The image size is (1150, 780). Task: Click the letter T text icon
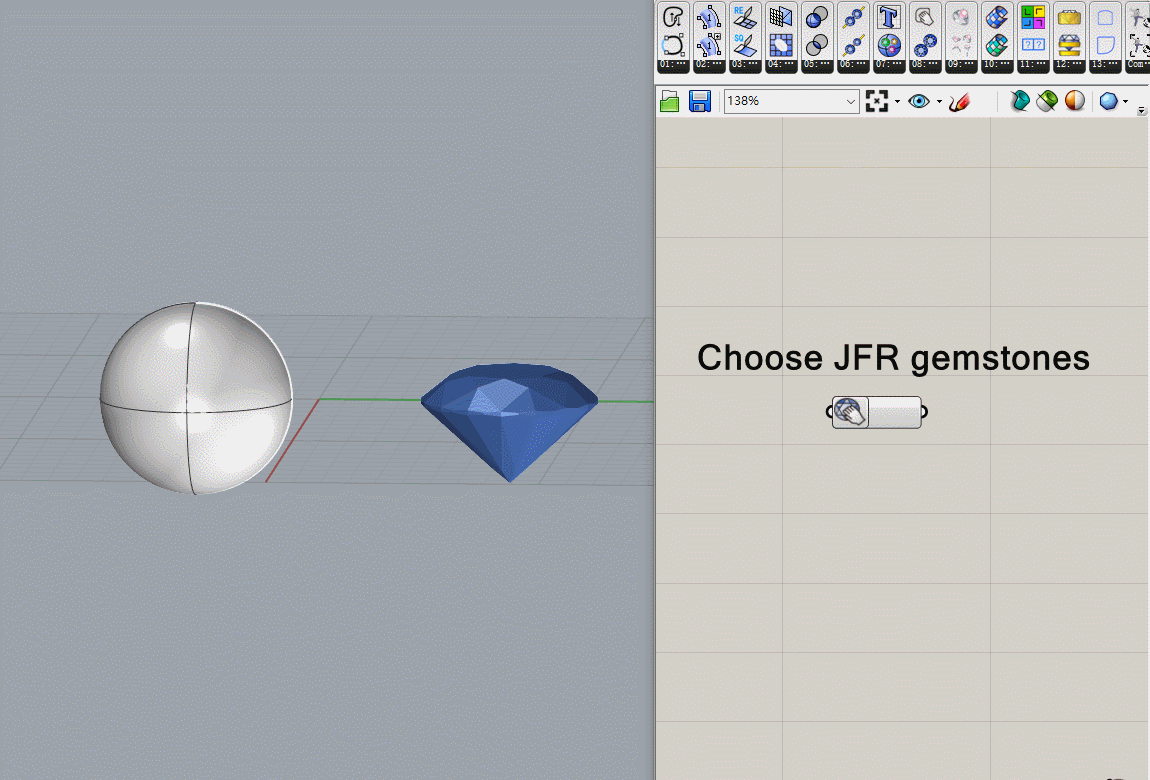click(889, 17)
